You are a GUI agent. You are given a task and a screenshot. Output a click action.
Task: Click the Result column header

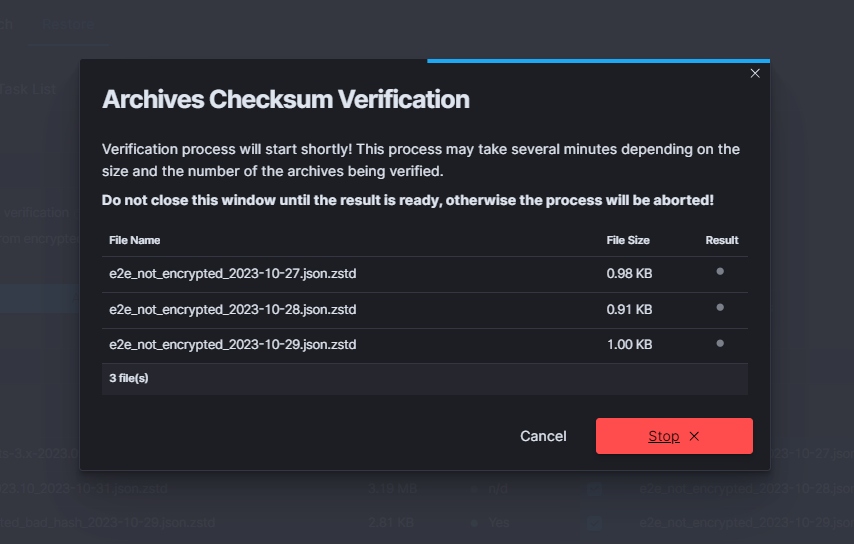pos(721,240)
